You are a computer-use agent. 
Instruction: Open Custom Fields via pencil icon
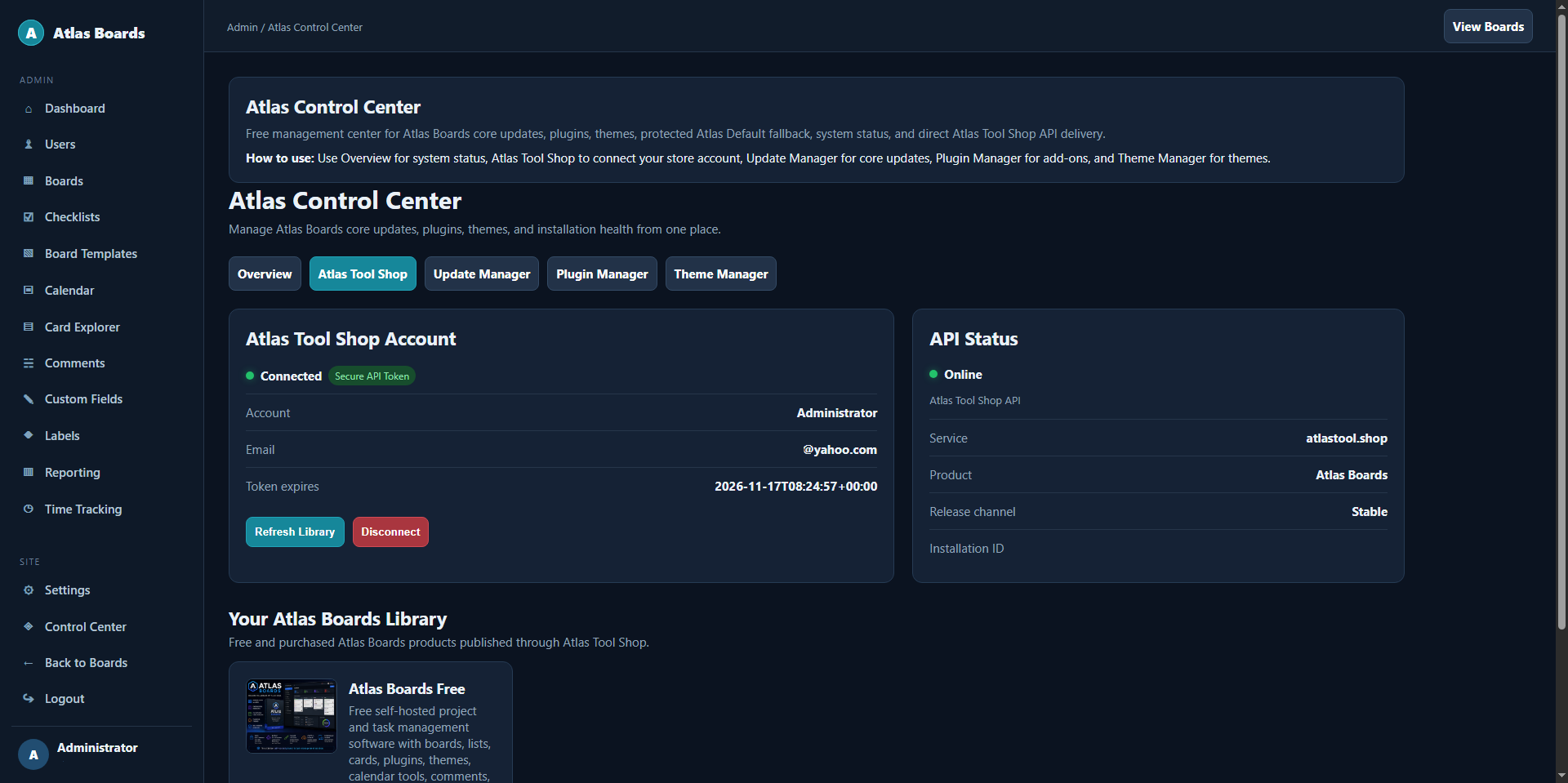tap(29, 399)
